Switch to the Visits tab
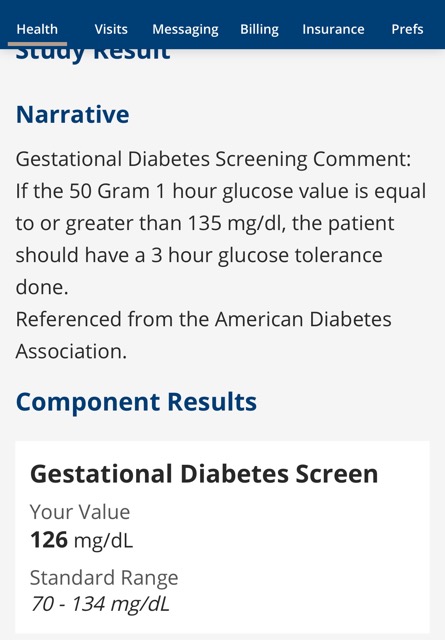 click(x=111, y=29)
